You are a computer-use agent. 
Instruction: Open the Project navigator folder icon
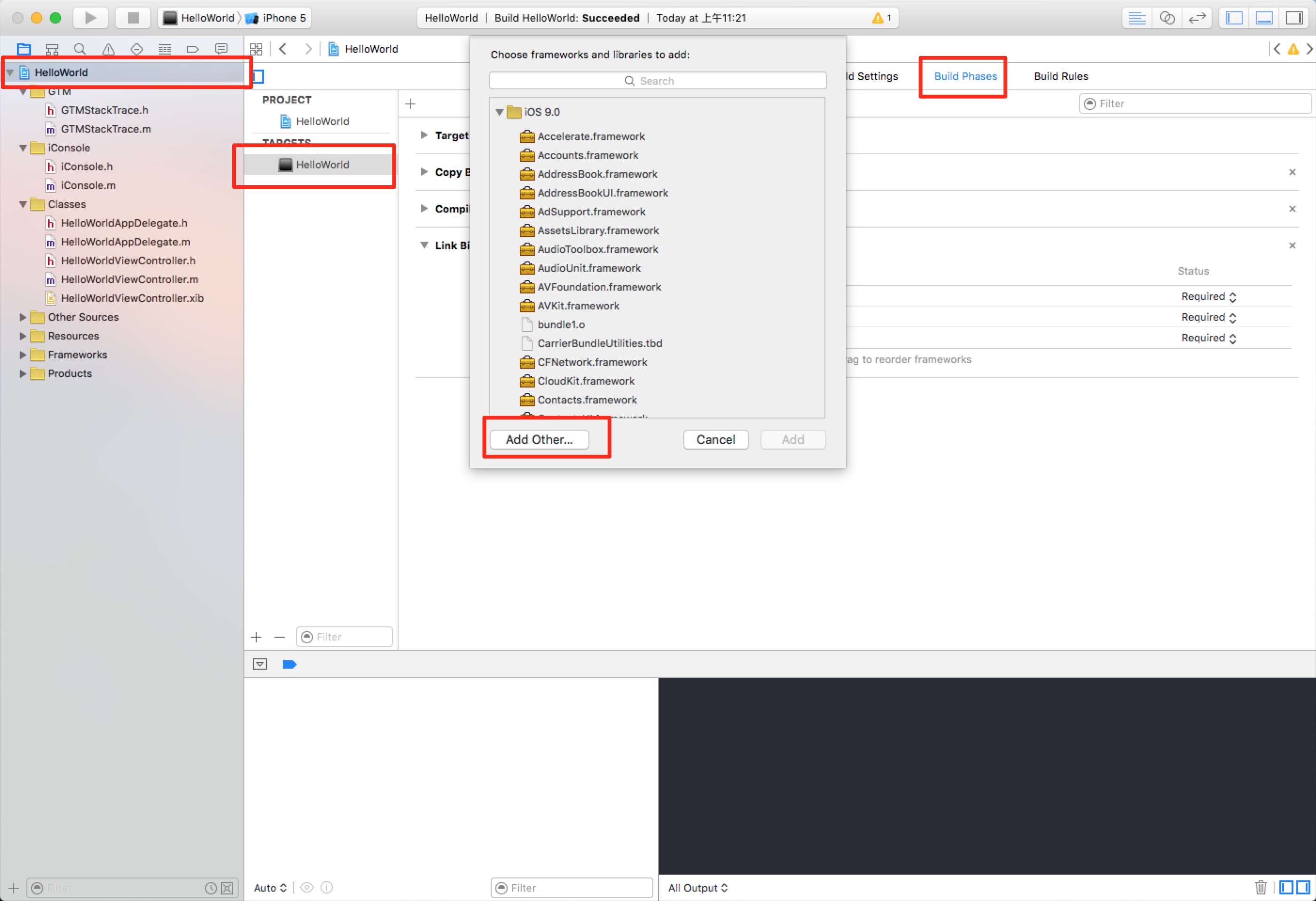pyautogui.click(x=24, y=49)
